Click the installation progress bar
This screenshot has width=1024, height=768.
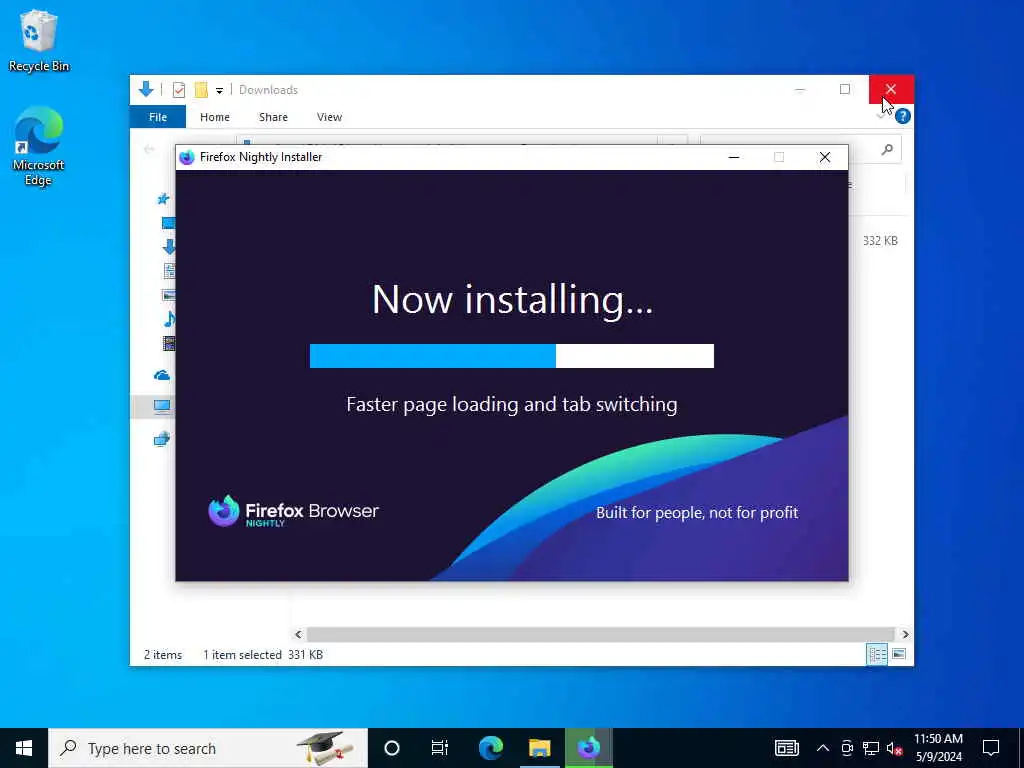(511, 356)
